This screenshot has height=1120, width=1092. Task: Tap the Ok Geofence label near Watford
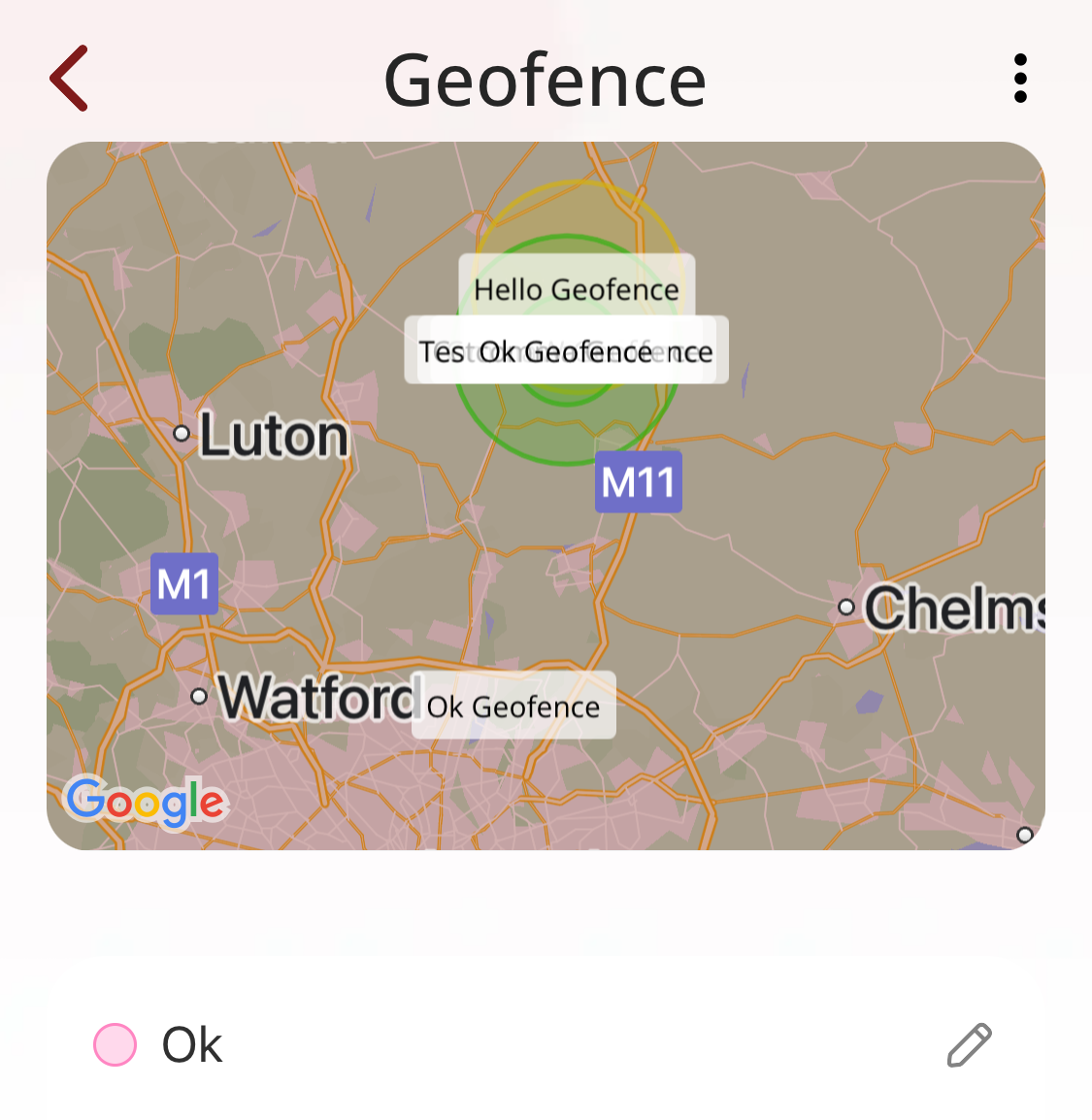(x=513, y=707)
